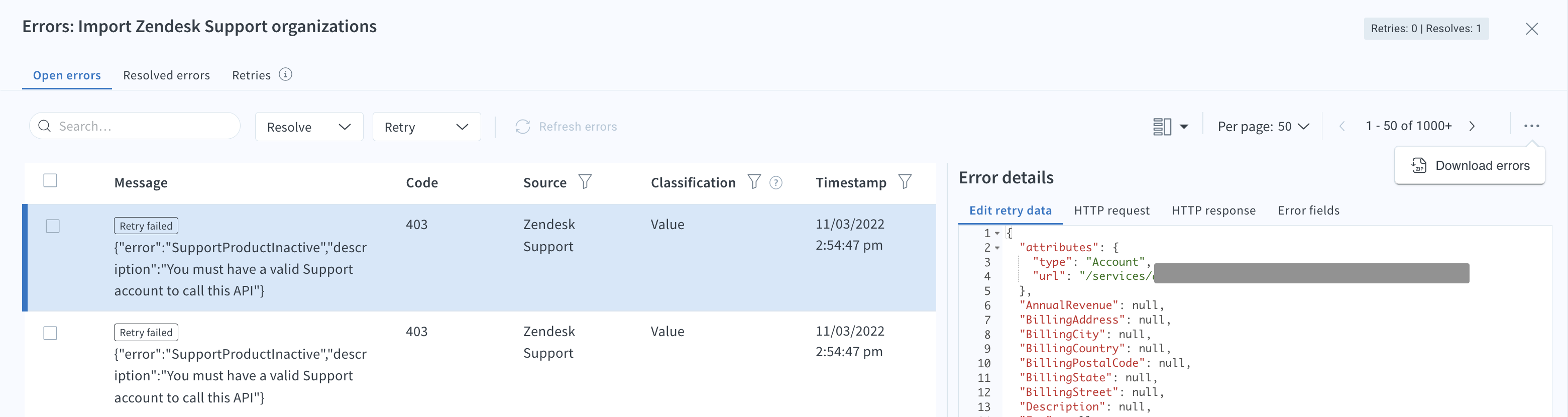Click the "BillingPostalCode": null line in editor
1568x417 pixels.
[x=1105, y=363]
